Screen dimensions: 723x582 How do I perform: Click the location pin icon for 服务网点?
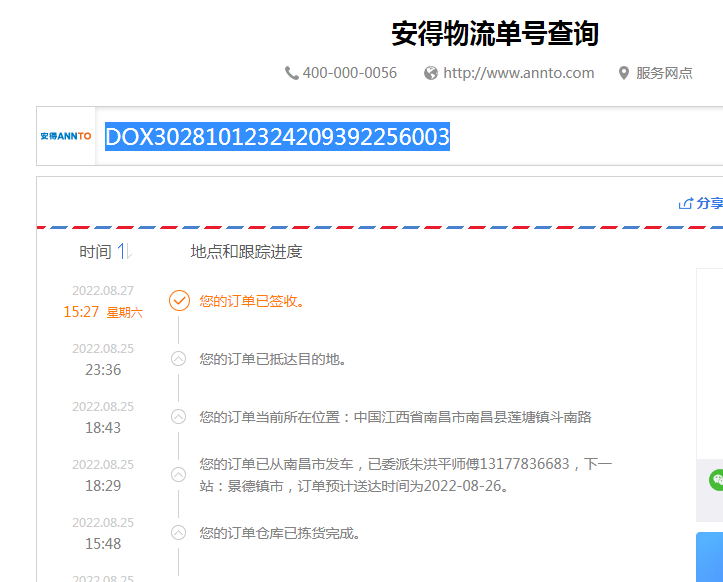coord(623,73)
